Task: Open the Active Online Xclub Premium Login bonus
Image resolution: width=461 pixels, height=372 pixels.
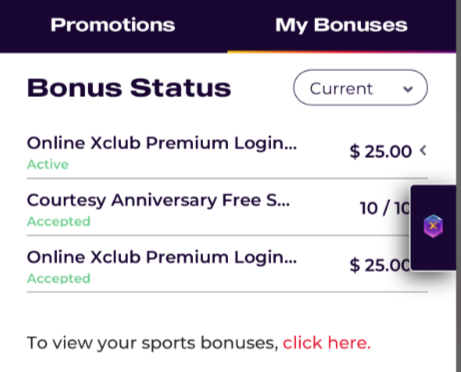Action: point(227,153)
